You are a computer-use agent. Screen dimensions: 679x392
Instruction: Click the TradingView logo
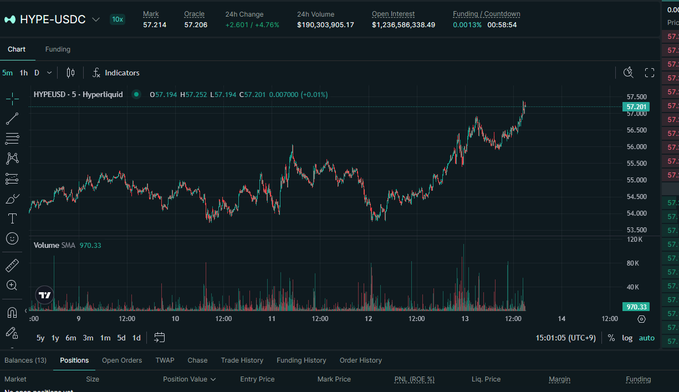point(45,295)
